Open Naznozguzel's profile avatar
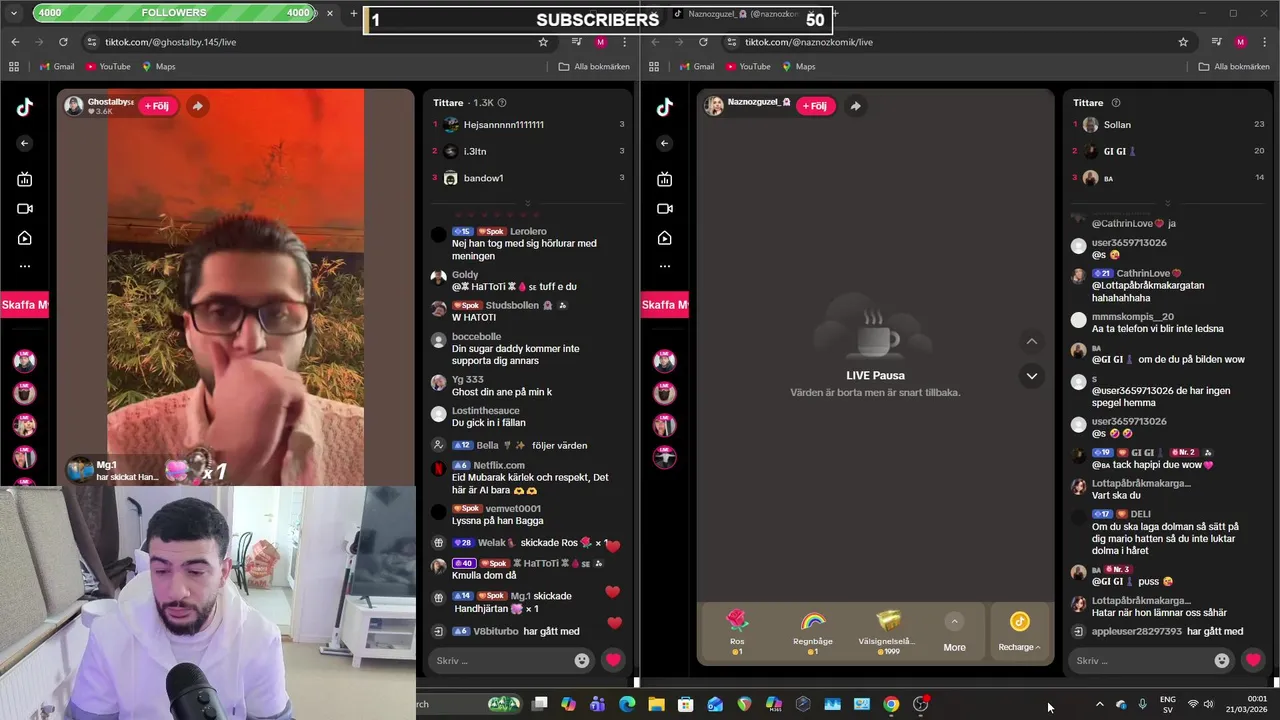Image resolution: width=1280 pixels, height=720 pixels. (x=714, y=106)
